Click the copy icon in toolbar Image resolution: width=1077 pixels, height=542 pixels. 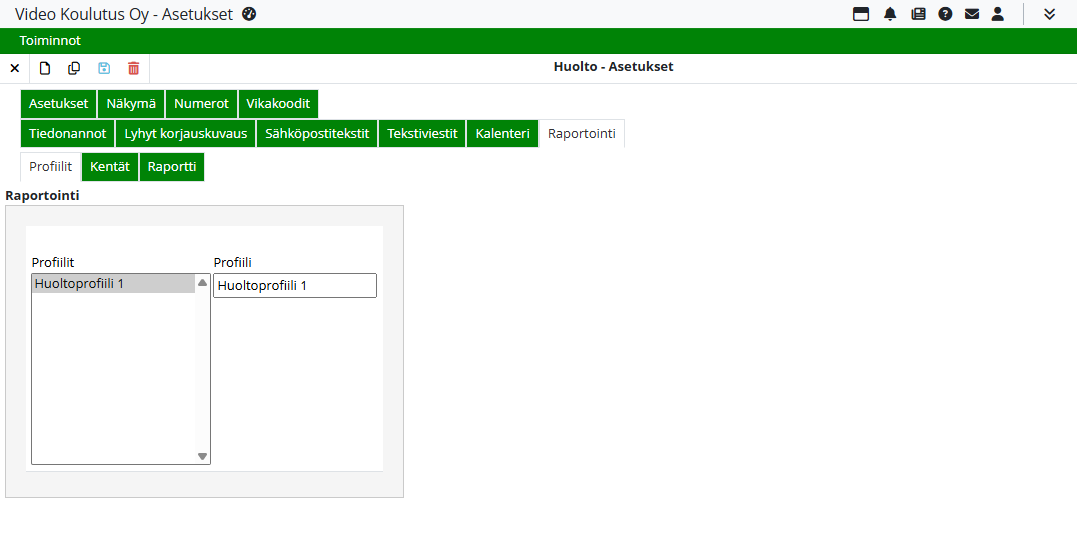[74, 68]
